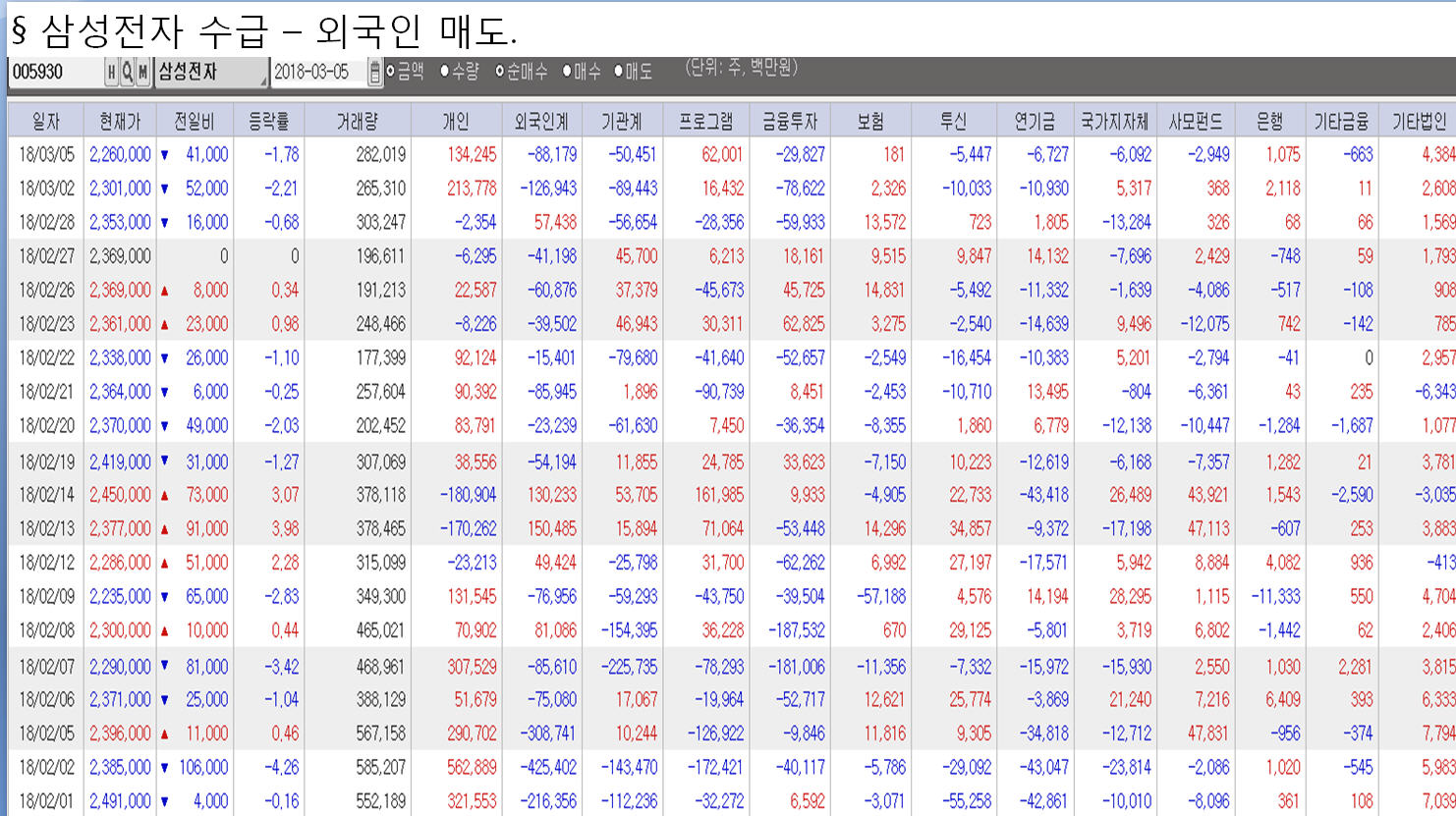
Task: Select the 매수 radio button
Action: coord(567,71)
